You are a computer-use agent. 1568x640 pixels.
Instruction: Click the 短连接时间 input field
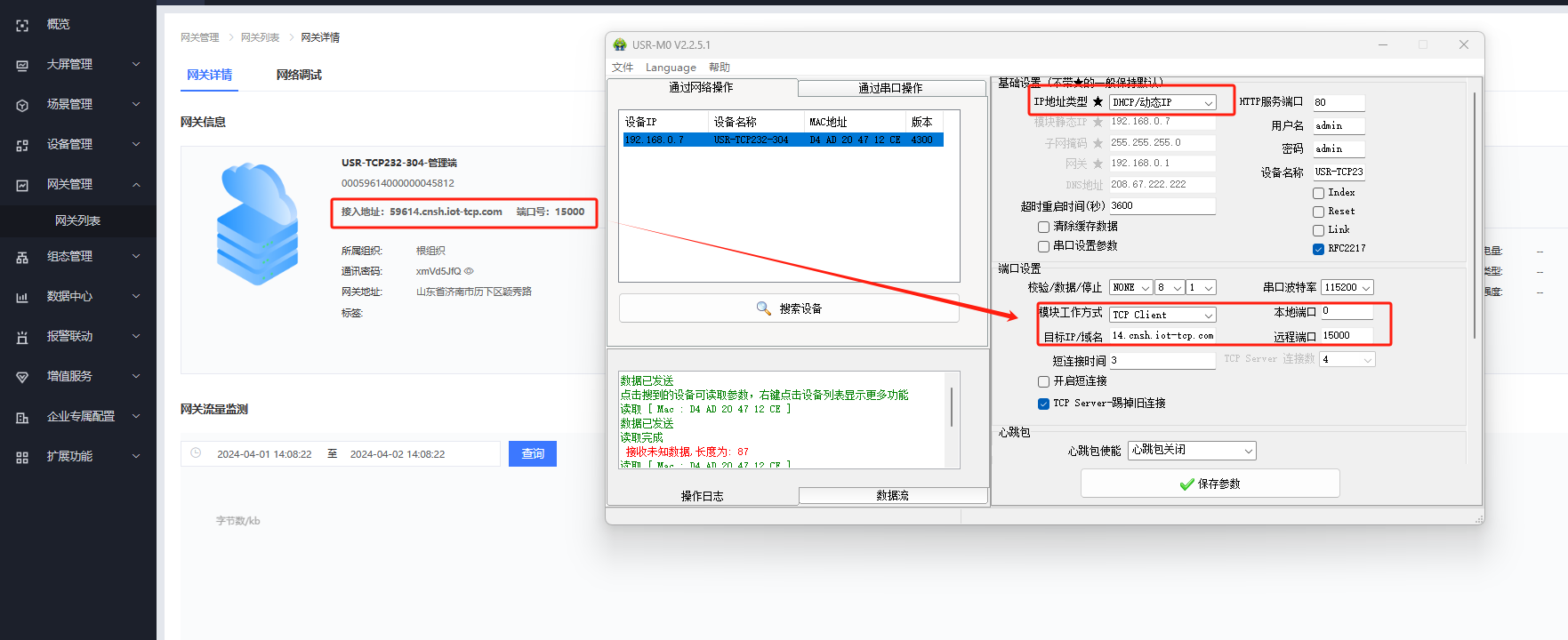(1162, 361)
